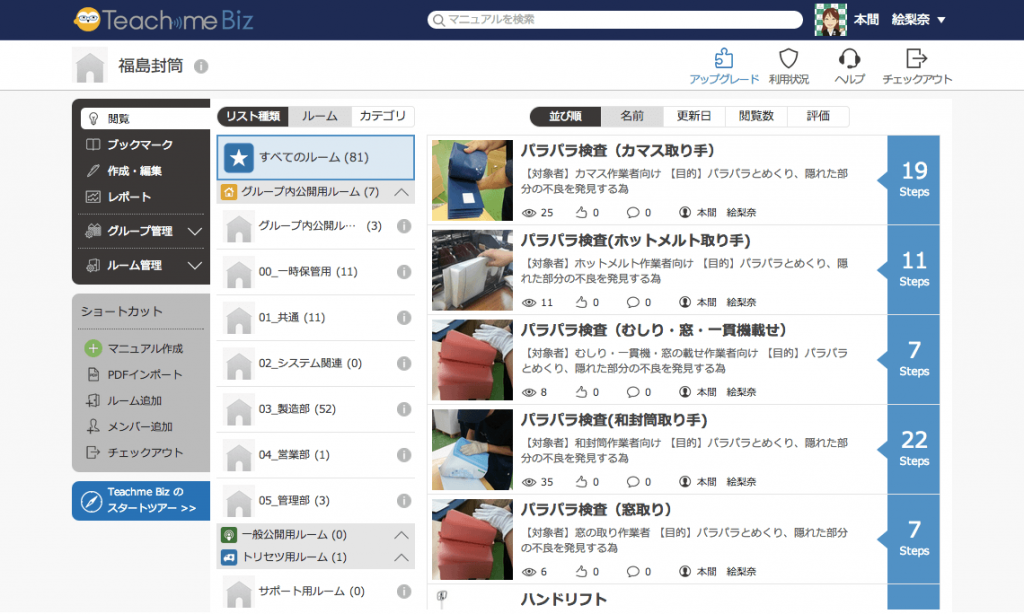Click the user avatar picture
Screen dimensions: 1024x614
[x=831, y=20]
